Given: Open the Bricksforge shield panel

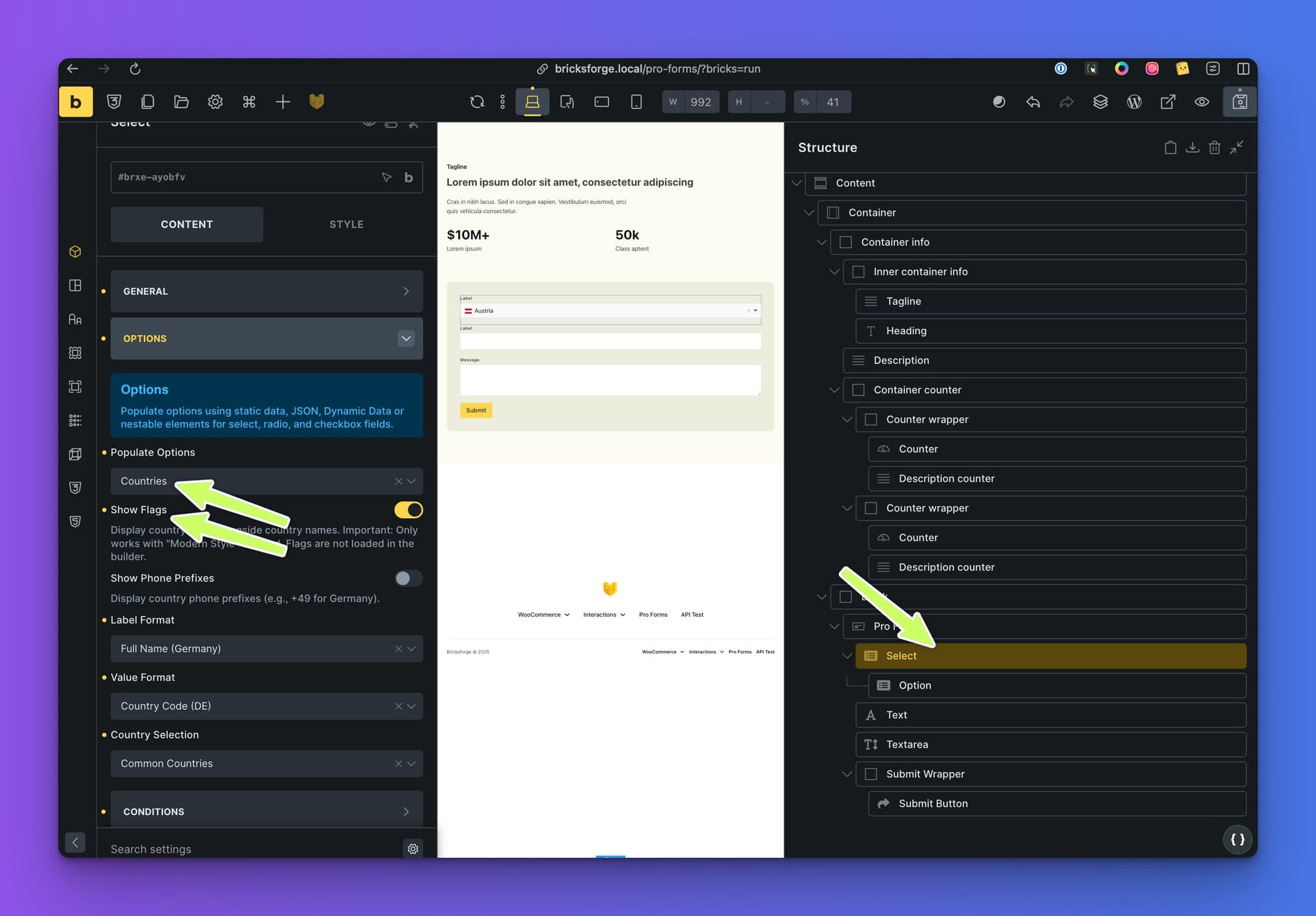Looking at the screenshot, I should point(316,102).
